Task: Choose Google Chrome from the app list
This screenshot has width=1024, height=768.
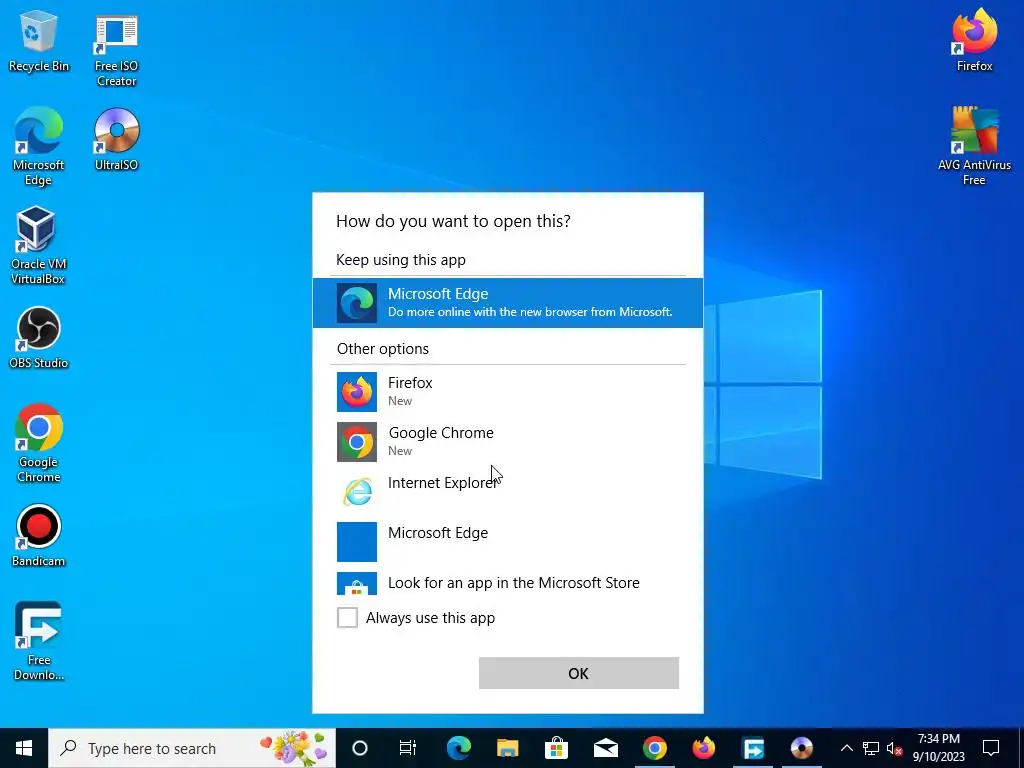Action: point(507,441)
